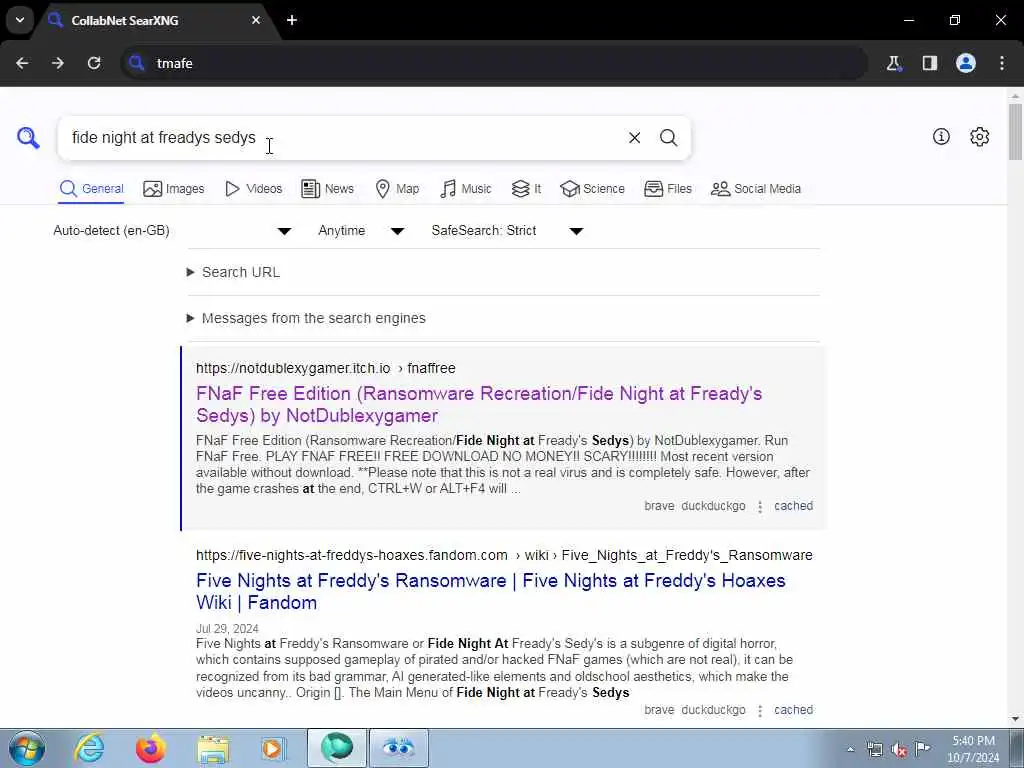Open Chrome Labs flask icon
Image resolution: width=1024 pixels, height=768 pixels.
point(893,63)
